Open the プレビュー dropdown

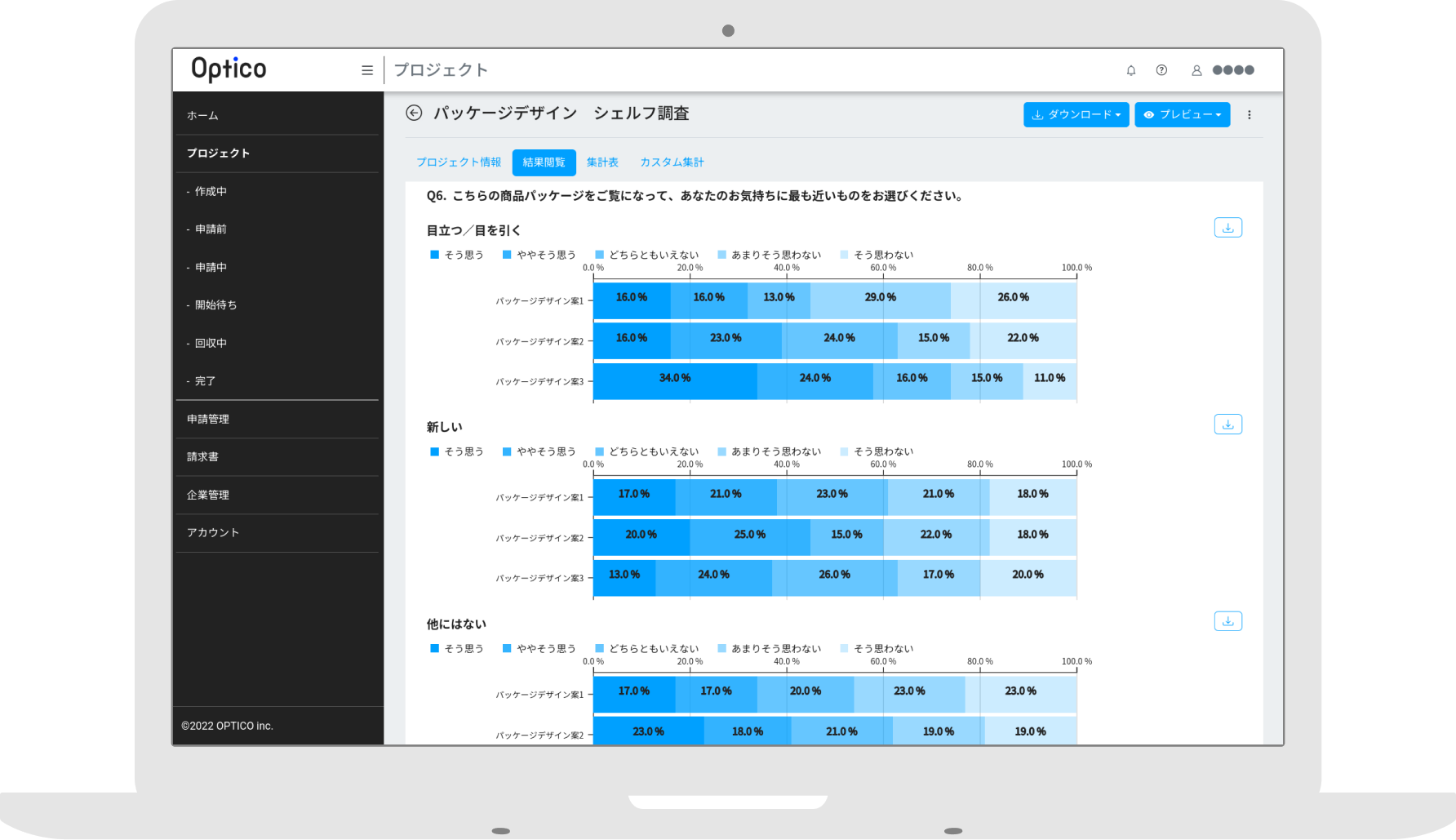(x=1182, y=114)
